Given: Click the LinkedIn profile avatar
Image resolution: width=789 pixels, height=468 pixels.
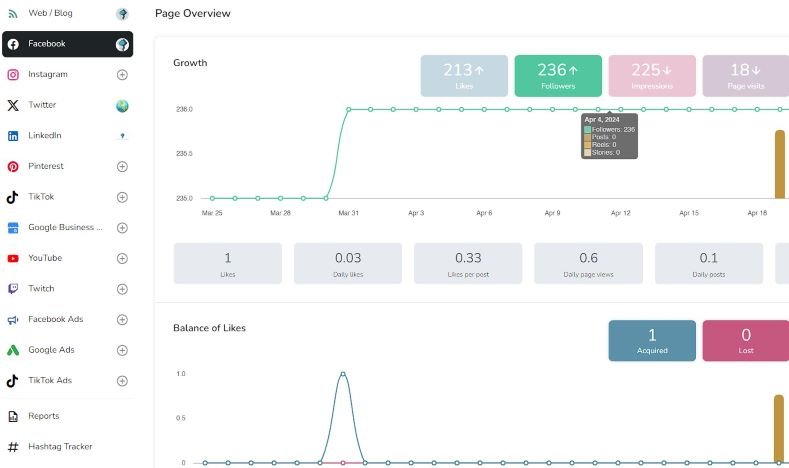Looking at the screenshot, I should [x=122, y=136].
